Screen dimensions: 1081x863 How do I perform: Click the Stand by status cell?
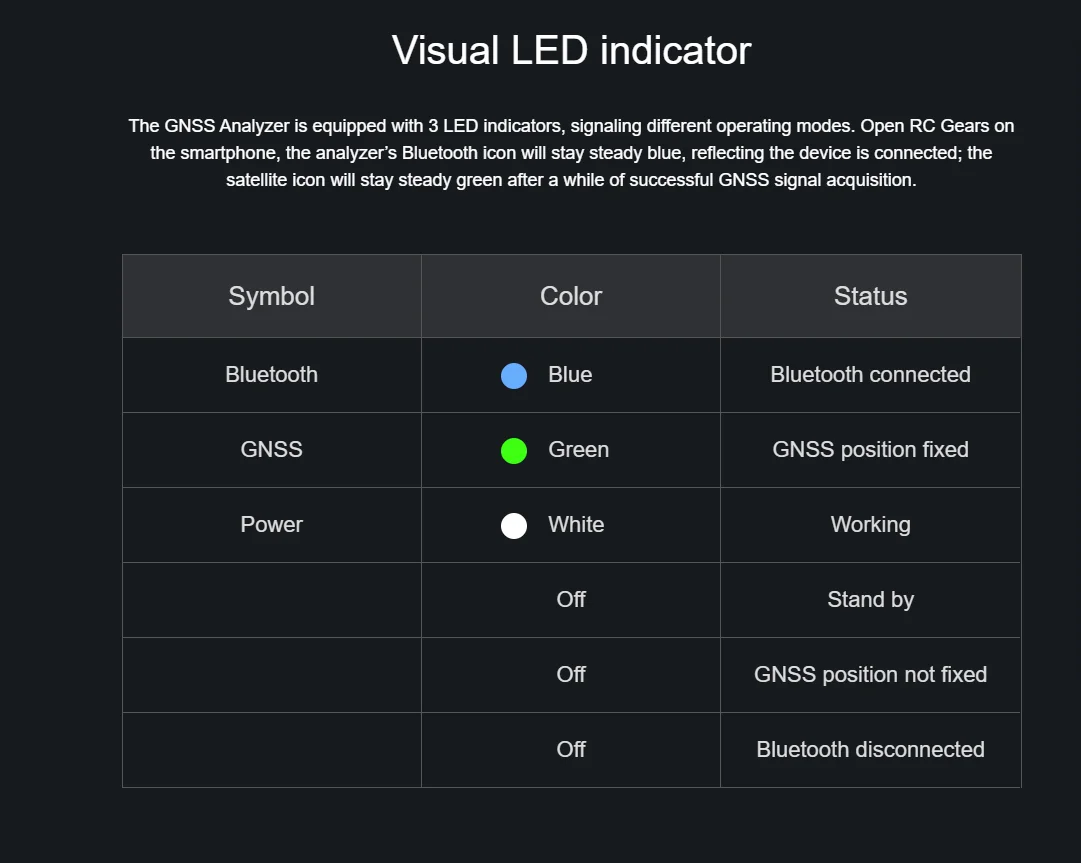(870, 600)
